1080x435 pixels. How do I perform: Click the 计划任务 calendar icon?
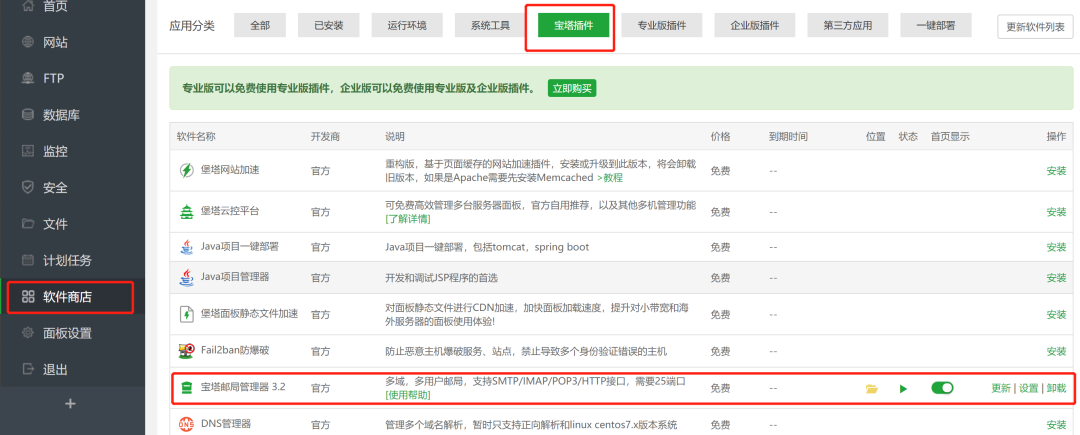pyautogui.click(x=28, y=260)
